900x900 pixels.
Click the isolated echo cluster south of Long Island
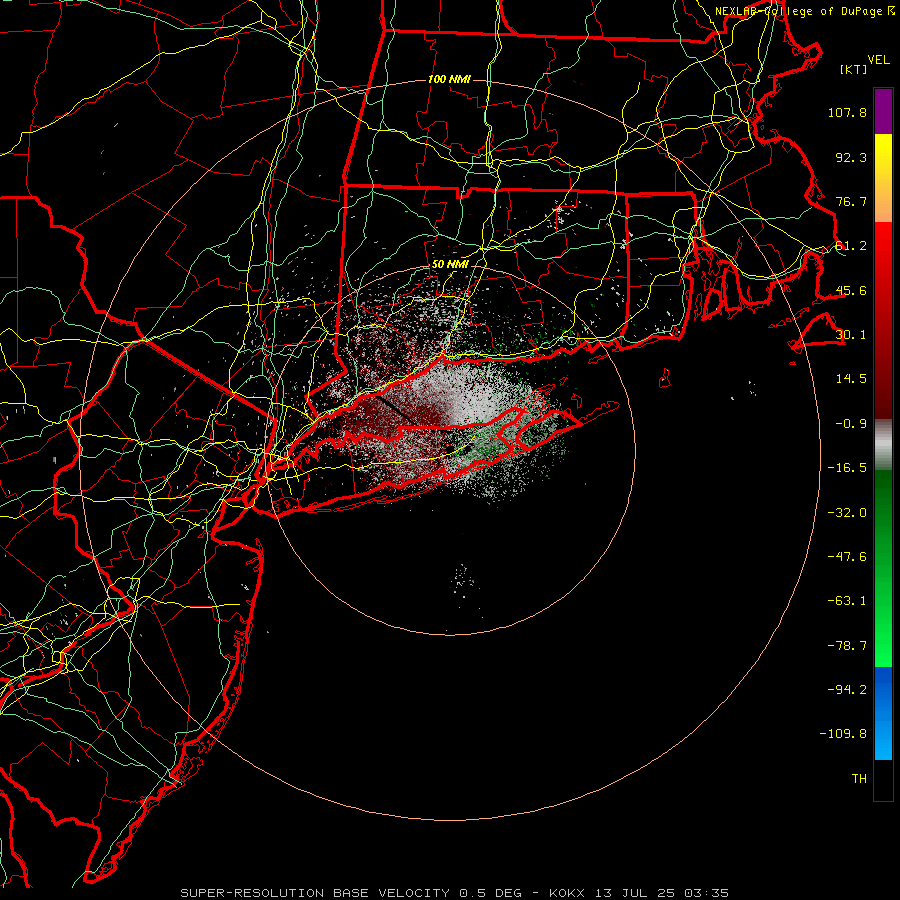[x=463, y=581]
